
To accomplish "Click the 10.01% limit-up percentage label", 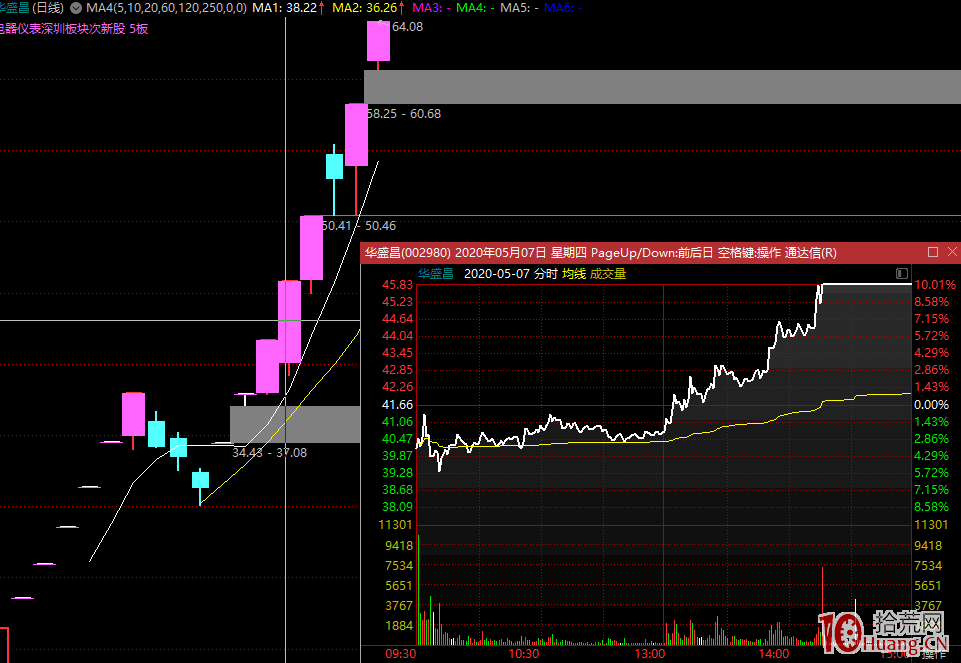I will (x=935, y=285).
